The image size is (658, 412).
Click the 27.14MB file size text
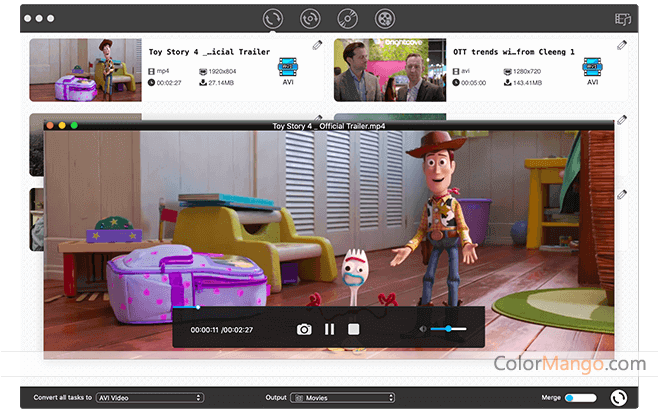click(221, 83)
